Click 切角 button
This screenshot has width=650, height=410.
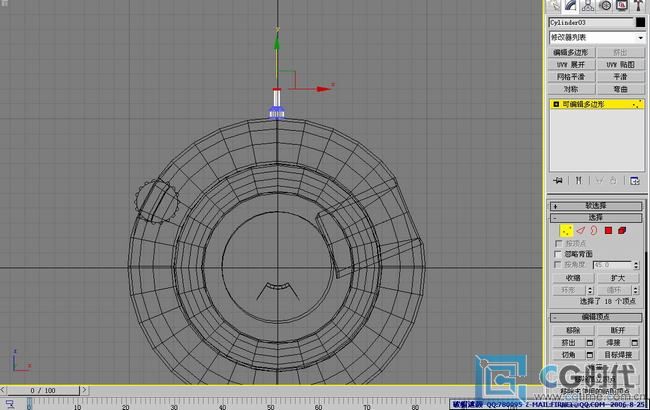(568, 355)
